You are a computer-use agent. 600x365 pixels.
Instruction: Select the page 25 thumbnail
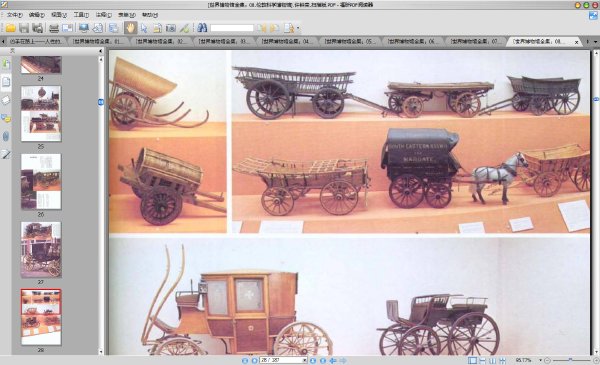tap(41, 114)
